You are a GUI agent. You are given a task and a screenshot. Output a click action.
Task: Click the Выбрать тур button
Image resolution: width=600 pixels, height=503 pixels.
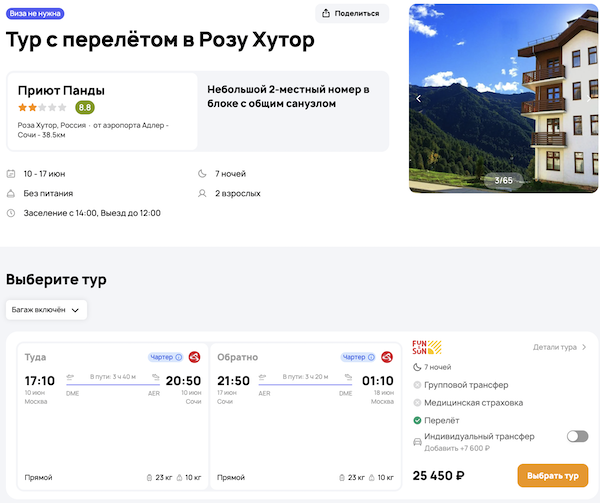tap(552, 475)
